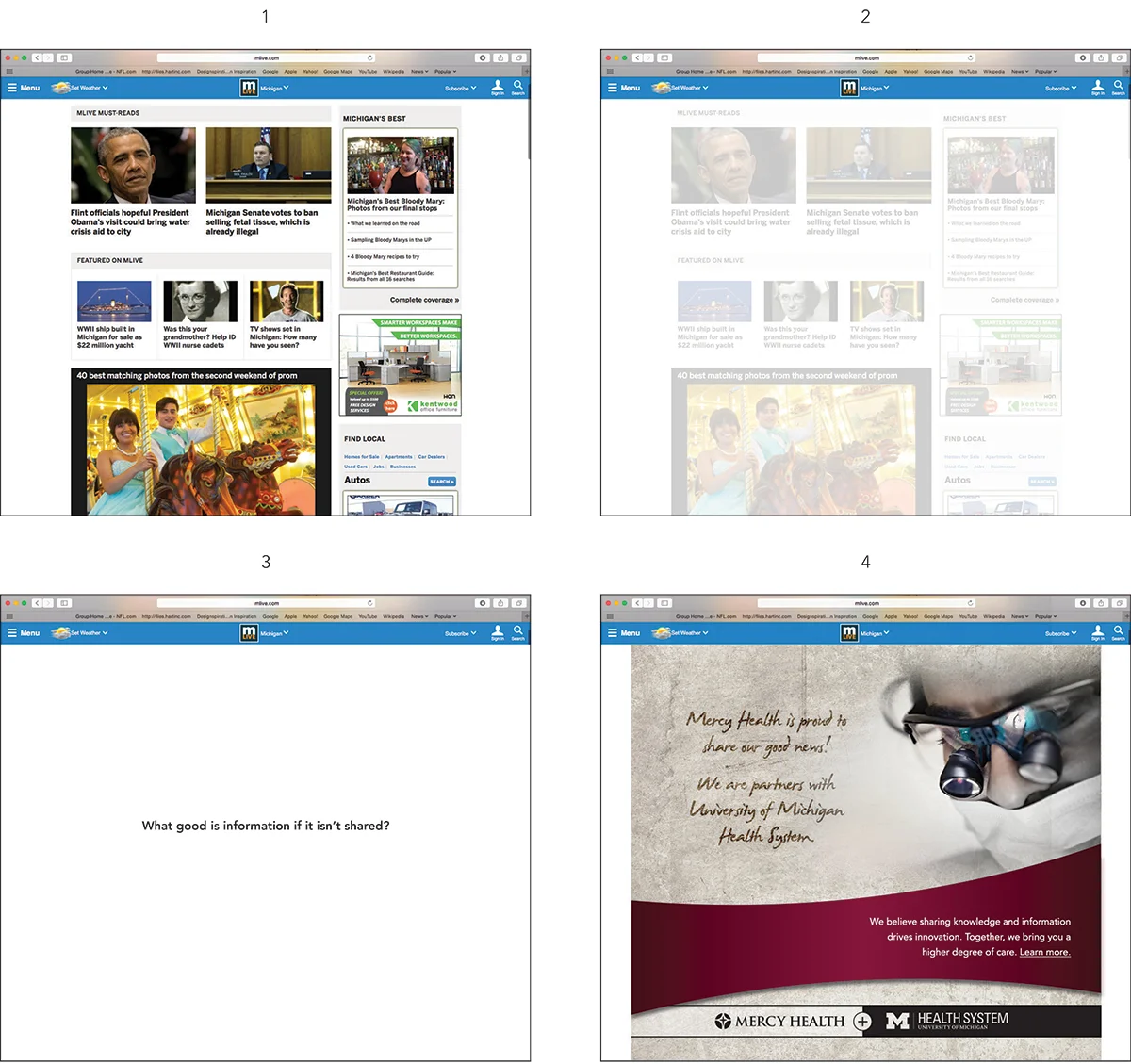The width and height of the screenshot is (1131, 1064).
Task: Open the WWII ship yacht thumbnail in screenshot 1
Action: coord(114,302)
